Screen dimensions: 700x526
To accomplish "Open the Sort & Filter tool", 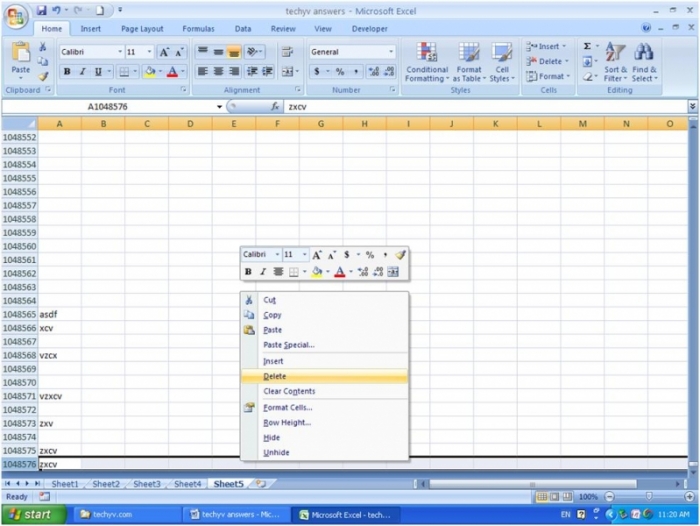I will [615, 60].
